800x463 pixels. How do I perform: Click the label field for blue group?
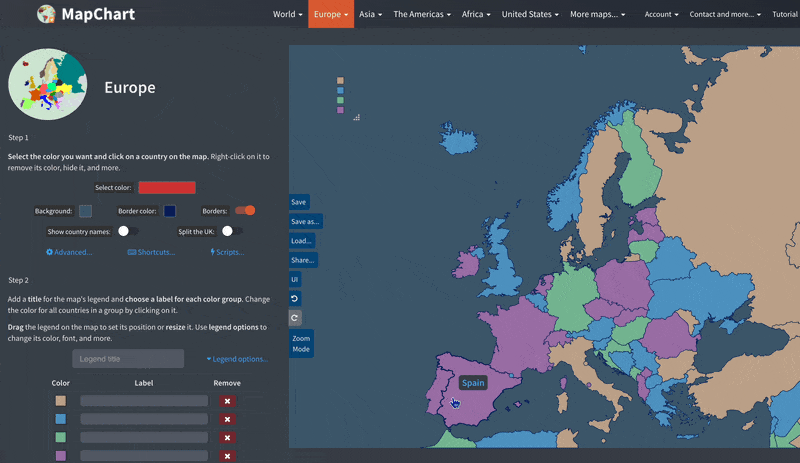[x=144, y=419]
